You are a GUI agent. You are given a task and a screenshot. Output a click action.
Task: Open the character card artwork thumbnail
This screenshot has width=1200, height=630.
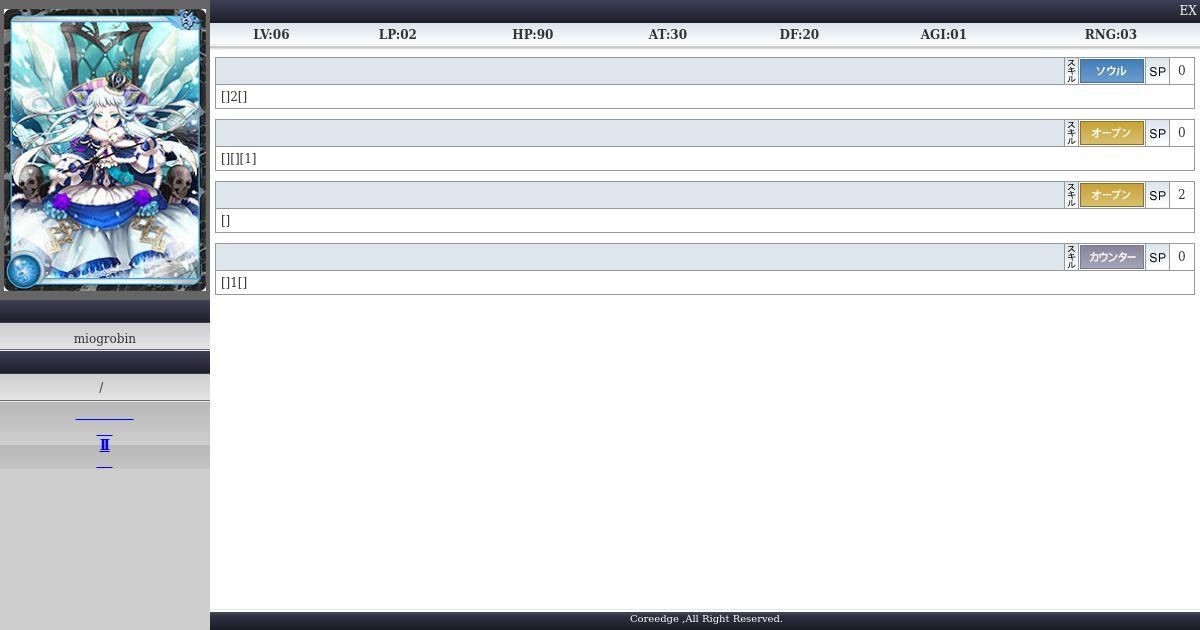tap(105, 150)
